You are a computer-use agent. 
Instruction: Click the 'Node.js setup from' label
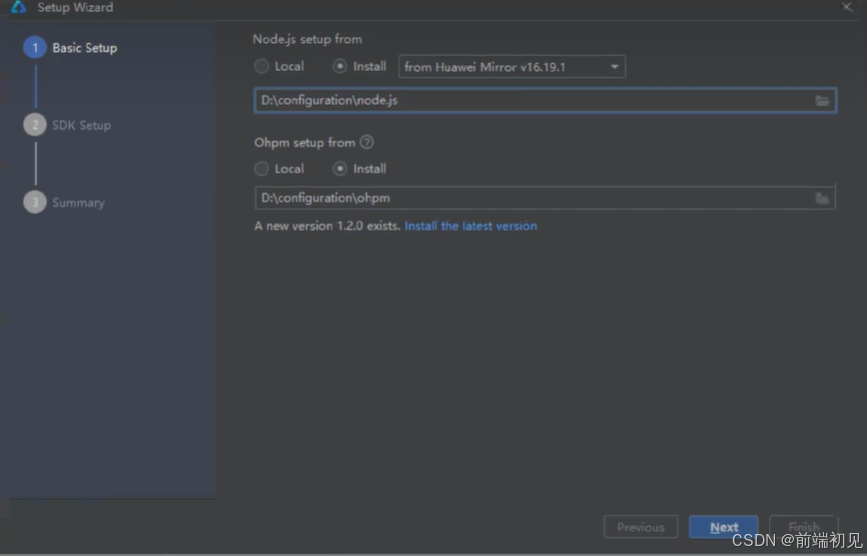[x=307, y=39]
